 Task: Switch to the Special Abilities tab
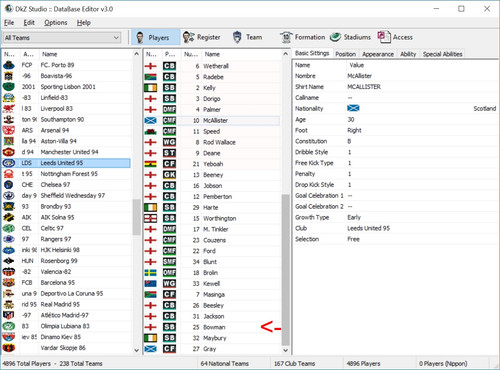tap(443, 54)
